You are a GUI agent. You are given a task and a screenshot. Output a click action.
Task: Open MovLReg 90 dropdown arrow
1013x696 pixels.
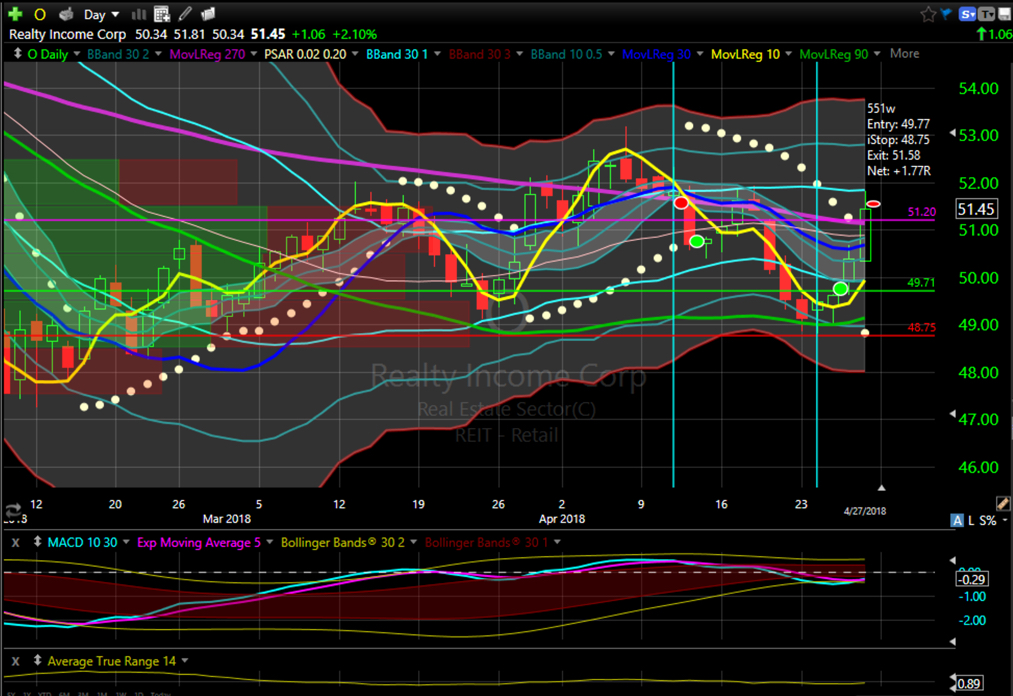click(x=877, y=54)
